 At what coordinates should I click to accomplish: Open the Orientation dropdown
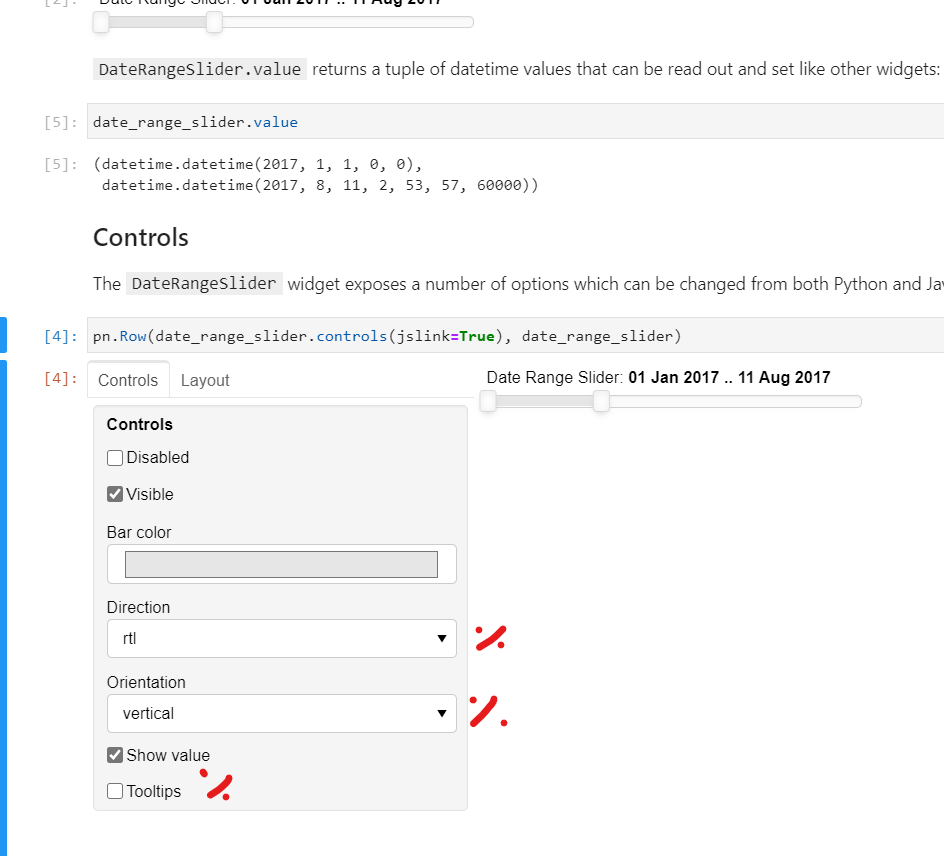point(281,713)
